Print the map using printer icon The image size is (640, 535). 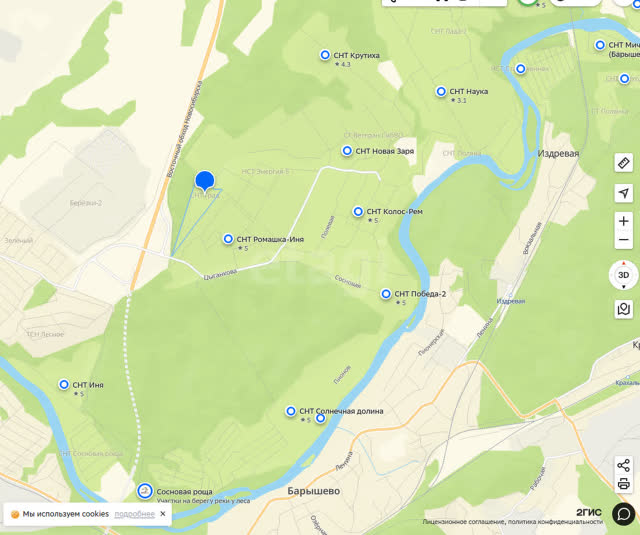click(x=624, y=484)
